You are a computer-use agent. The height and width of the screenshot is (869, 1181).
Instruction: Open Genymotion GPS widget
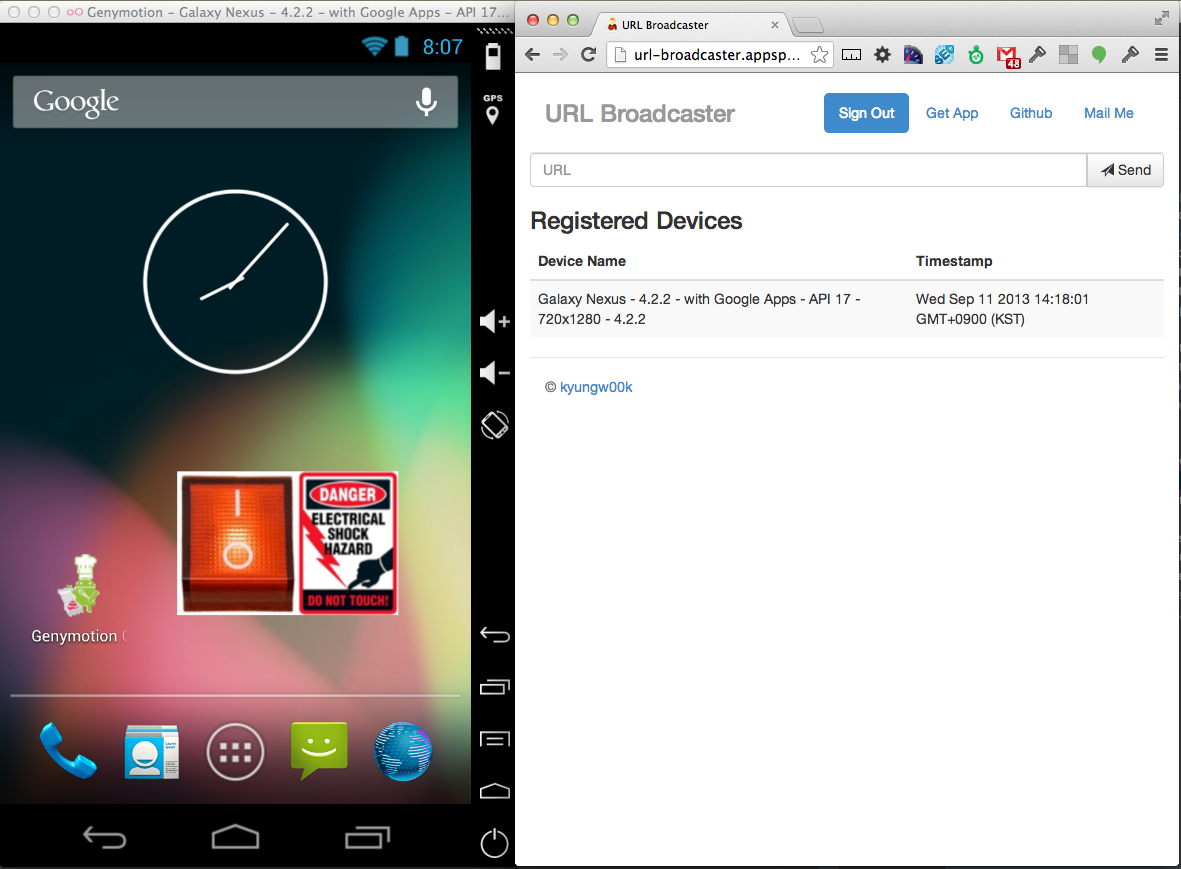coord(493,109)
